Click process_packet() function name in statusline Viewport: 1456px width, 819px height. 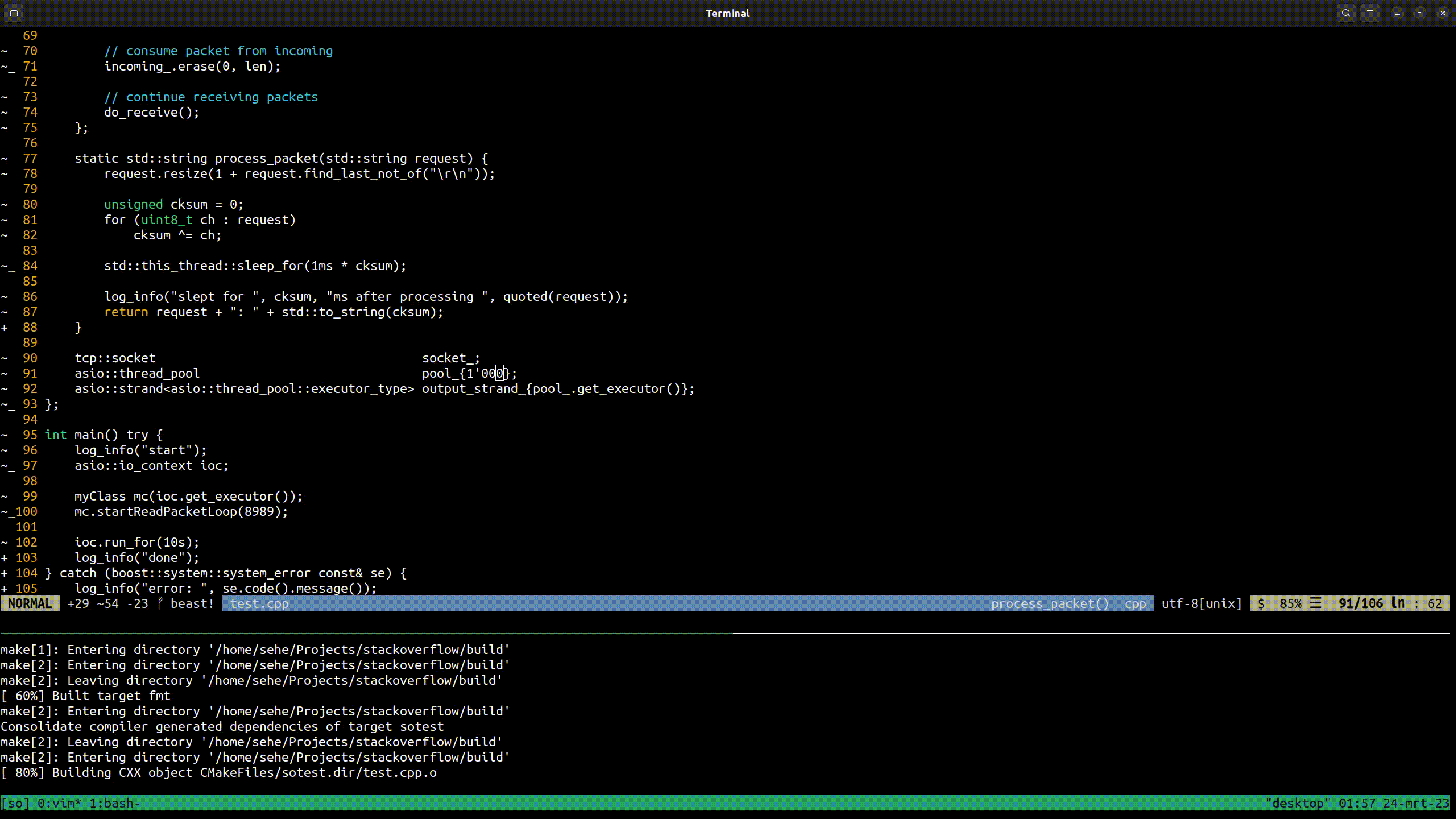tap(1050, 603)
